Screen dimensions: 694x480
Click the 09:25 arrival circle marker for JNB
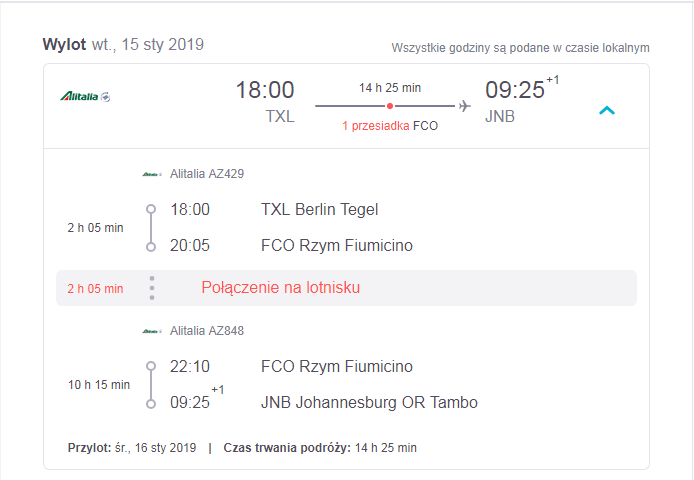click(151, 404)
